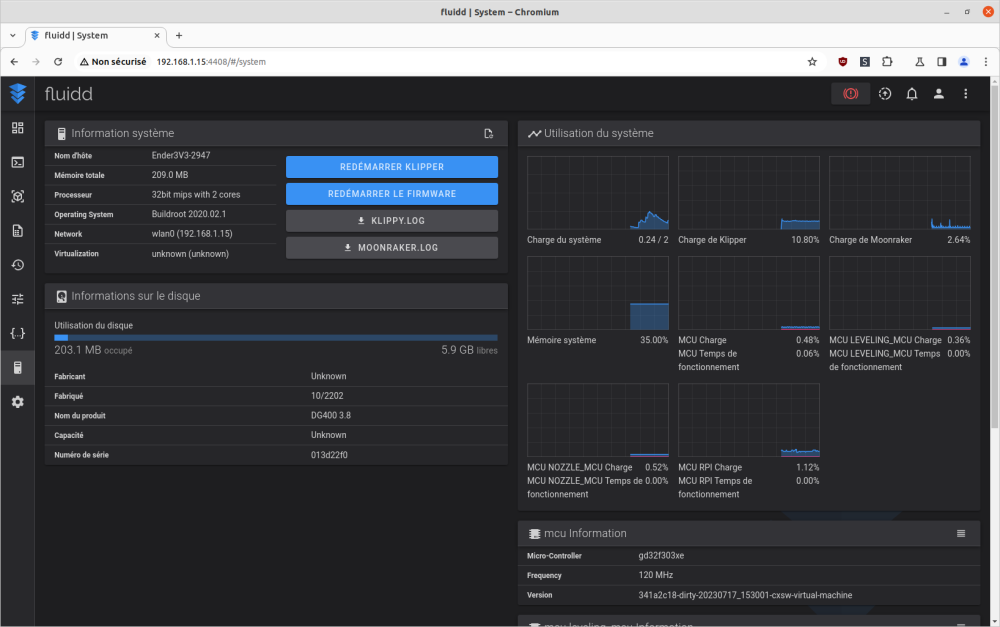The height and width of the screenshot is (627, 1000).
Task: Download the MOONRAKER.LOG file
Action: (392, 247)
